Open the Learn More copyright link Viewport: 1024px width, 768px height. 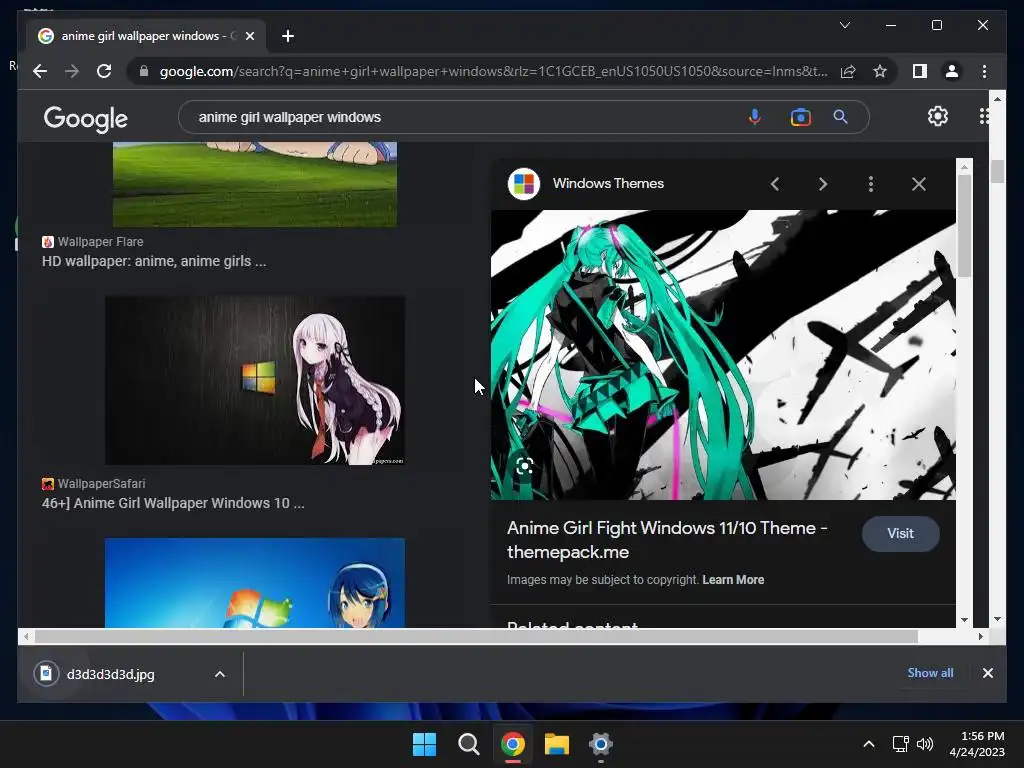733,580
